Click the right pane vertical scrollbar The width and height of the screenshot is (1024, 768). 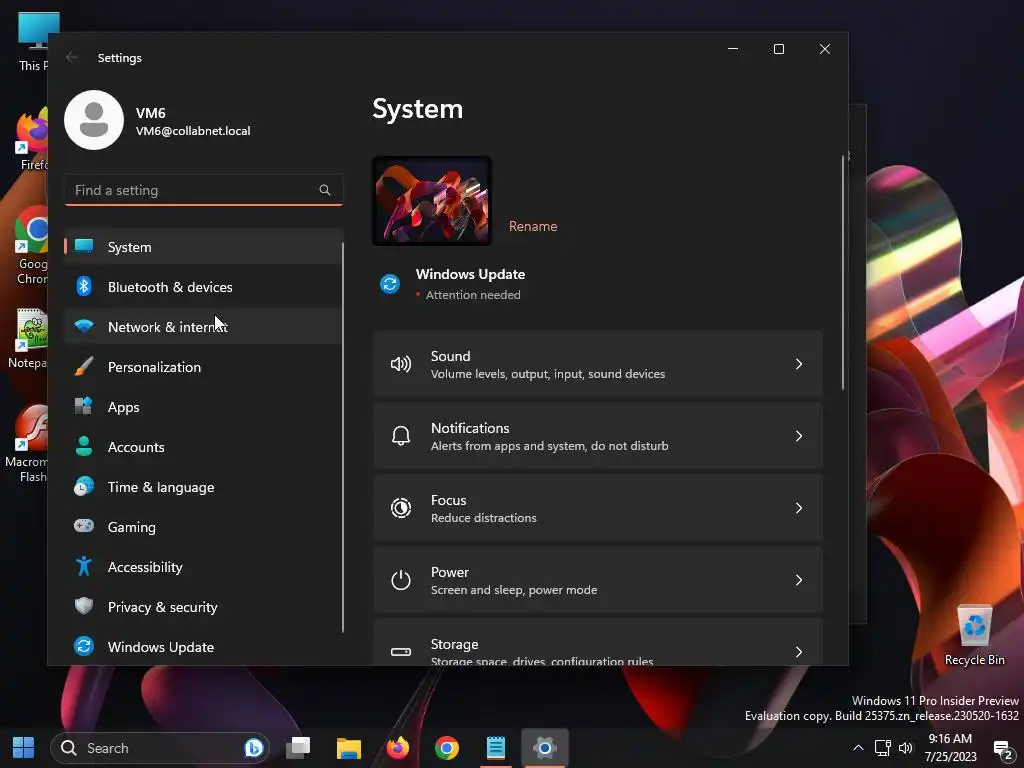coord(843,272)
